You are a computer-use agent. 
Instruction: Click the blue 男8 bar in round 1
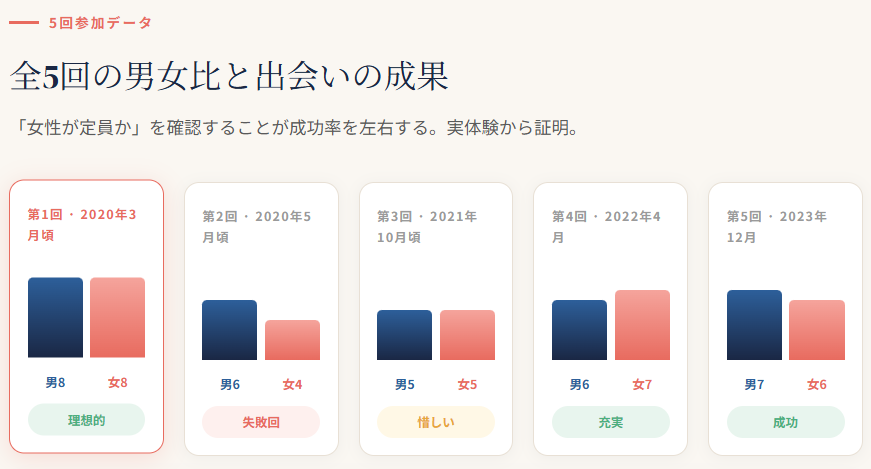click(55, 317)
